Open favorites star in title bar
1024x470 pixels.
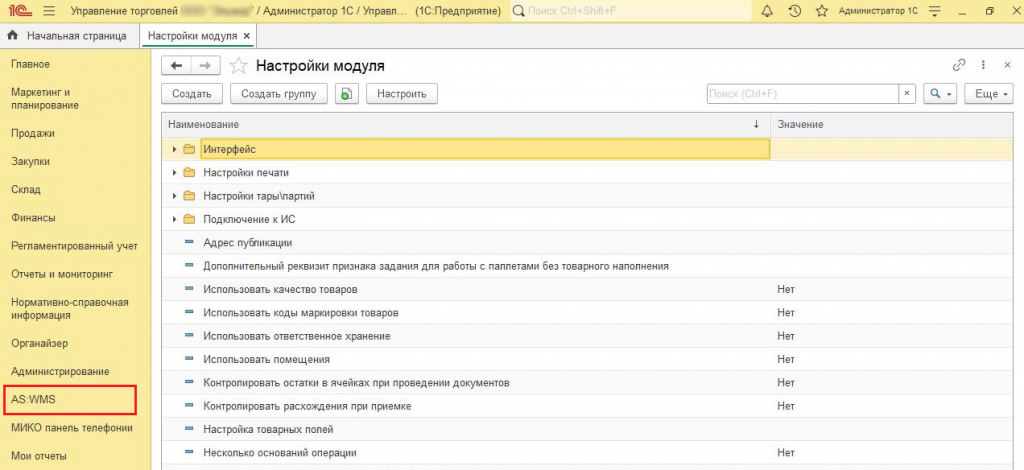(x=822, y=11)
